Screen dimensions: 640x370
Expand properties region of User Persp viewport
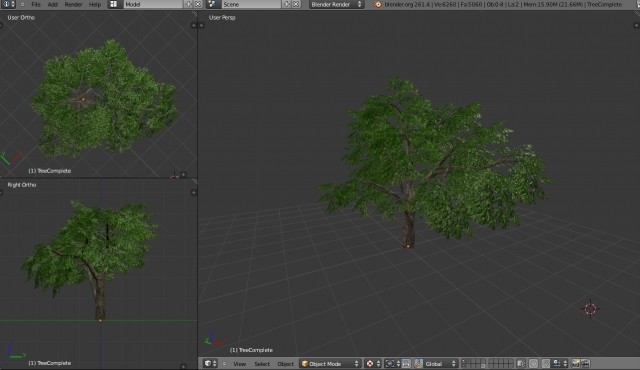(x=636, y=25)
